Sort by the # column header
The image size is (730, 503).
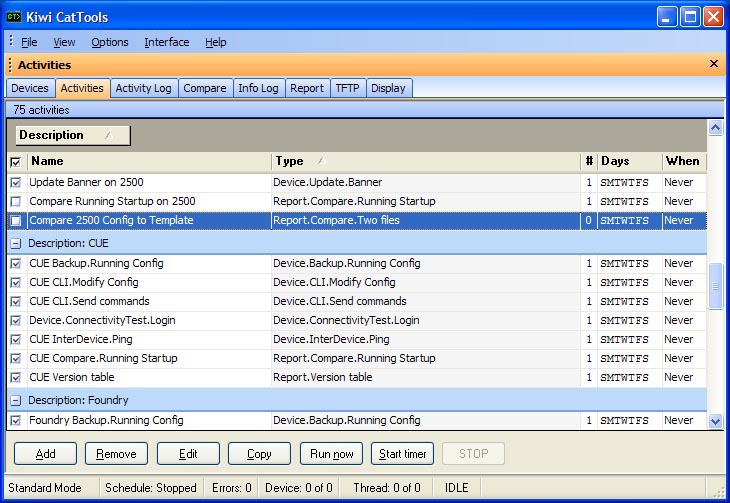pos(589,161)
